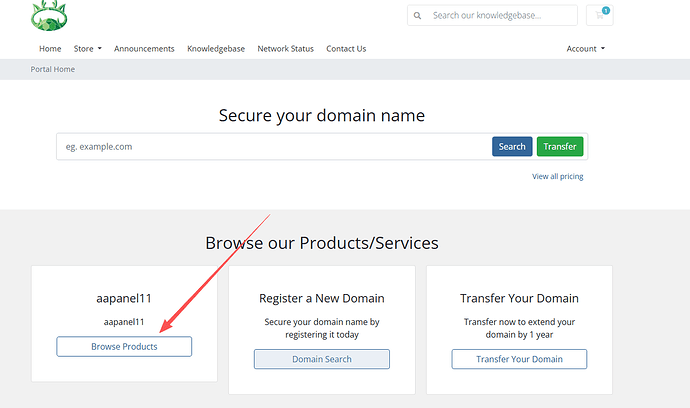
Task: Click the aapanel11 product card heading
Action: 124,298
